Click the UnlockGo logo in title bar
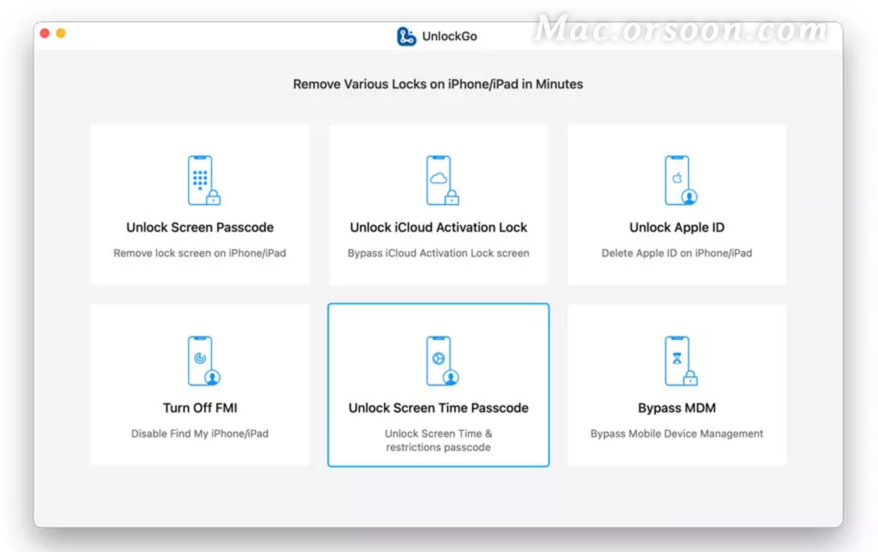 (x=406, y=36)
